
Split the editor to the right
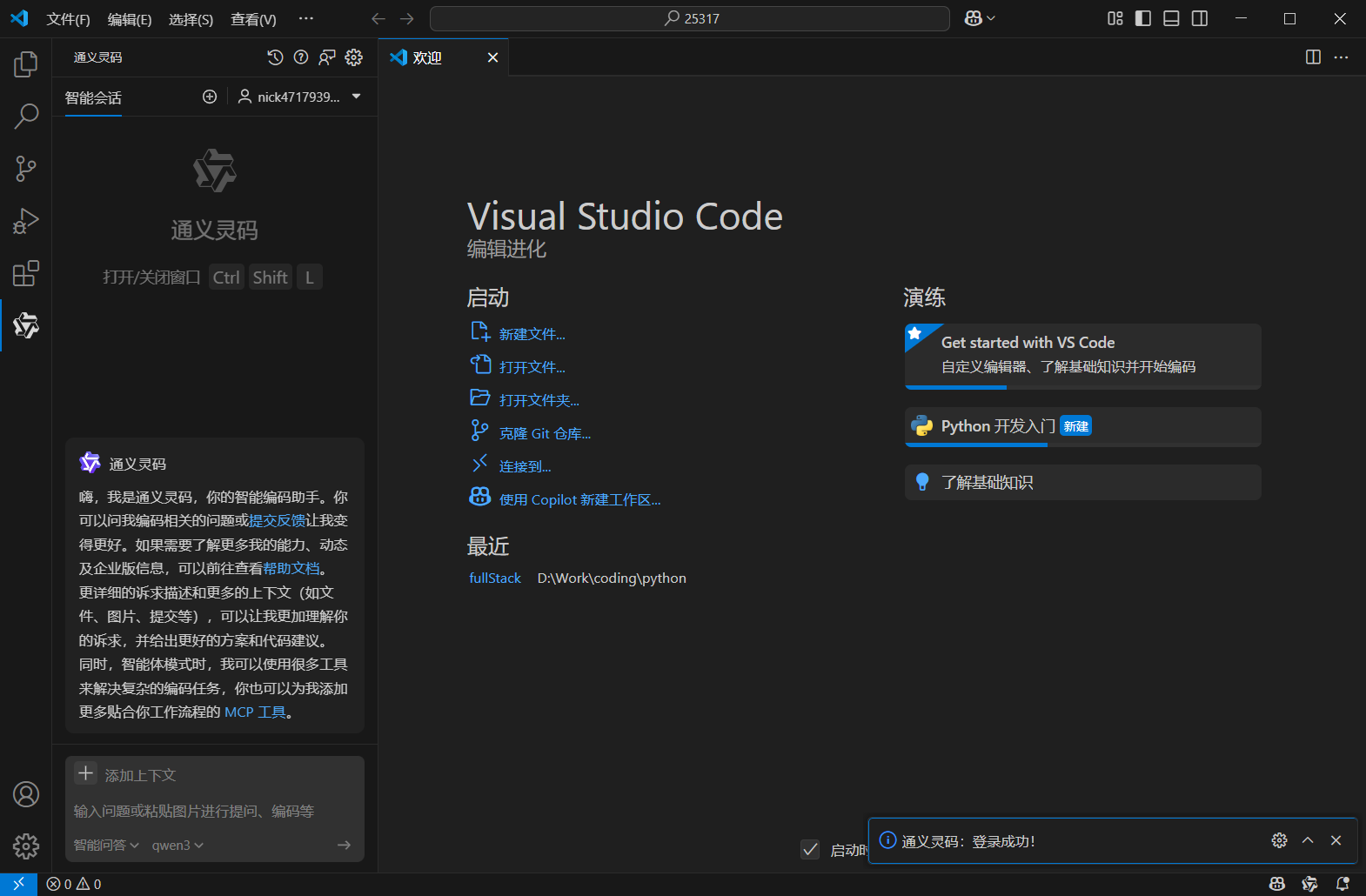tap(1313, 57)
